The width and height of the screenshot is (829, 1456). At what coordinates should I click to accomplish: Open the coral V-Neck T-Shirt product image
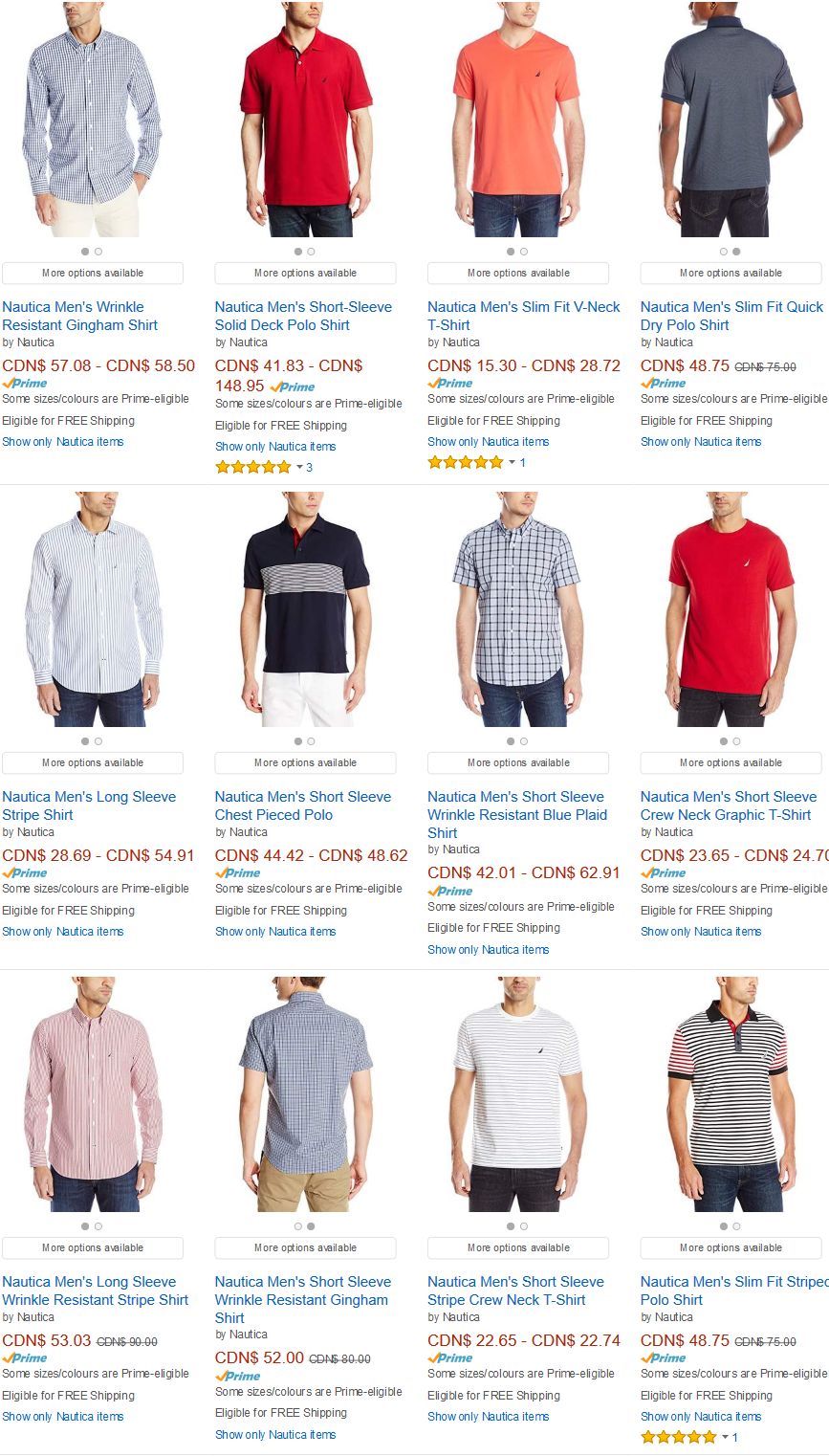tap(517, 120)
